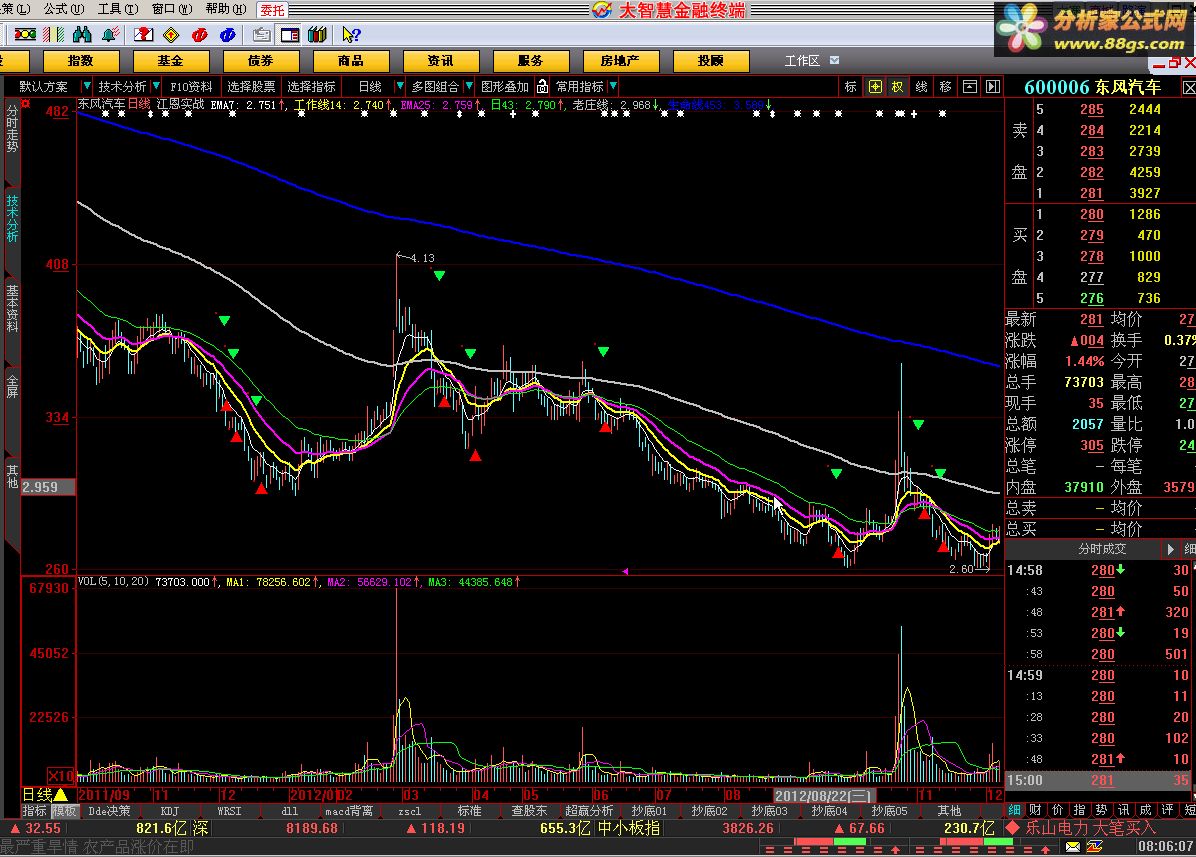Click the 2.959 price marker on axis

(48, 486)
